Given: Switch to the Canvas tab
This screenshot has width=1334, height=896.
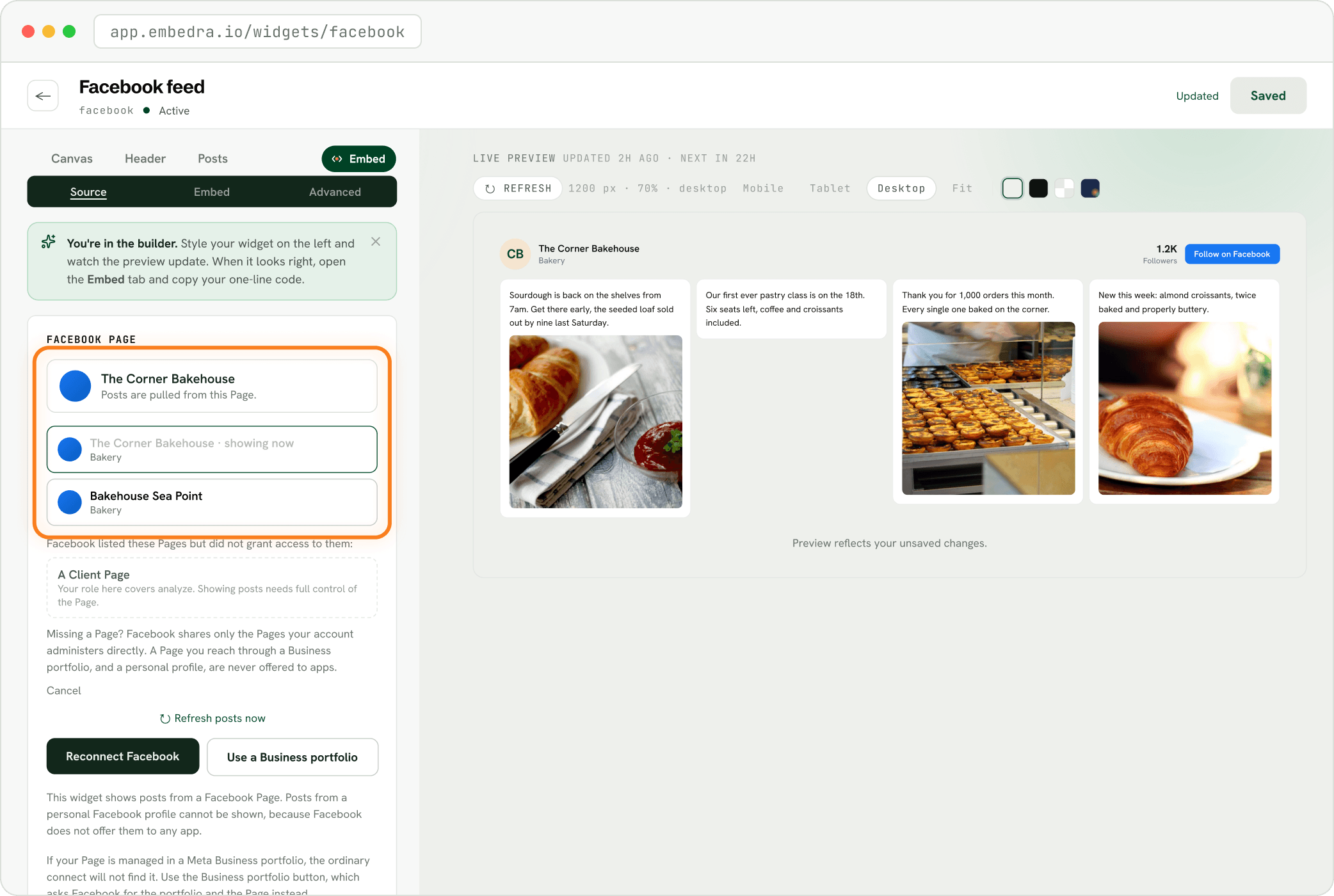Looking at the screenshot, I should point(72,159).
